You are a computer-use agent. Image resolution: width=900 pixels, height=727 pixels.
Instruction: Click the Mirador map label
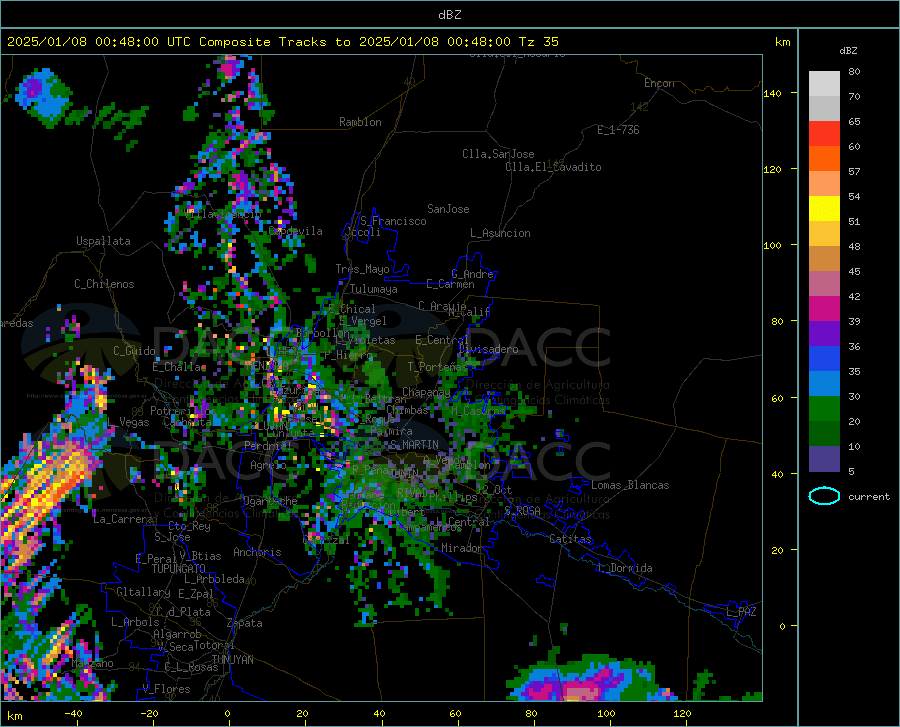pyautogui.click(x=461, y=548)
